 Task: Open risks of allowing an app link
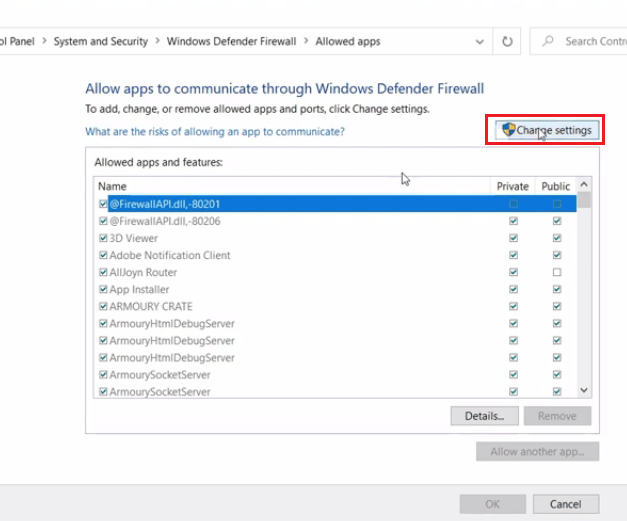tap(215, 132)
